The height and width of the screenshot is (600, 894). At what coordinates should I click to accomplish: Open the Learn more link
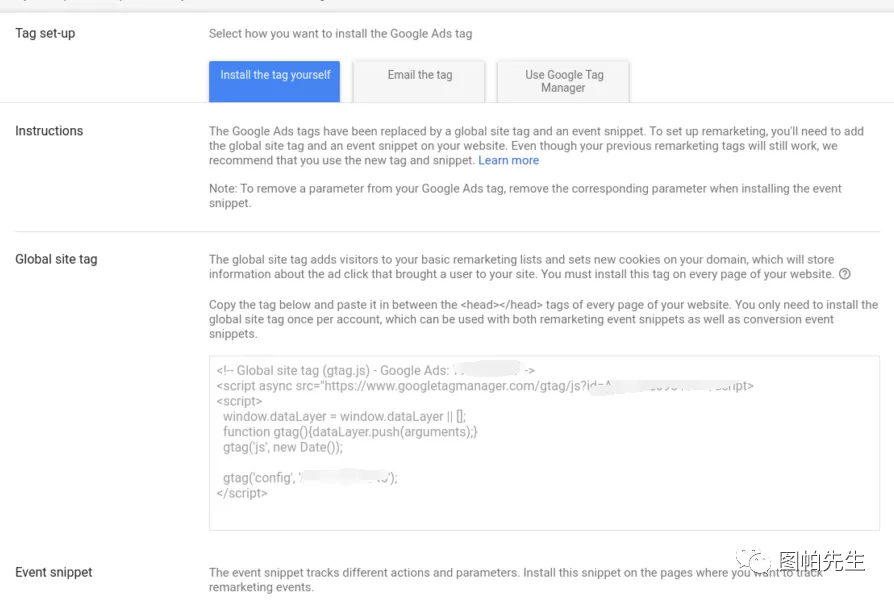click(x=508, y=160)
